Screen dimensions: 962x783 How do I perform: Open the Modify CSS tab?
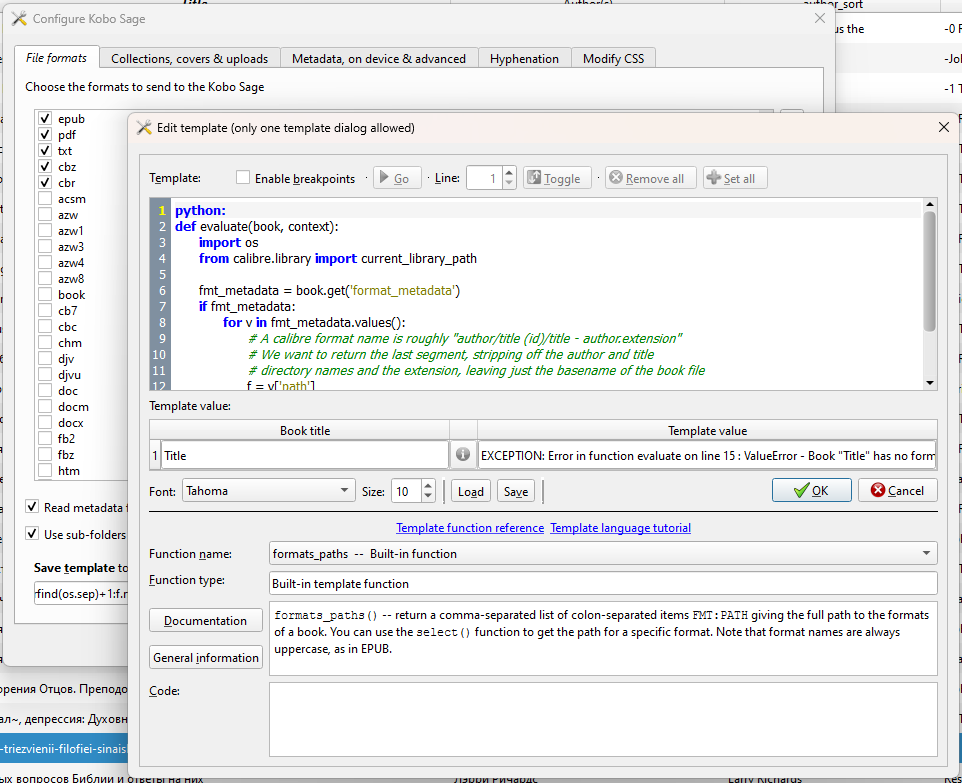point(614,58)
